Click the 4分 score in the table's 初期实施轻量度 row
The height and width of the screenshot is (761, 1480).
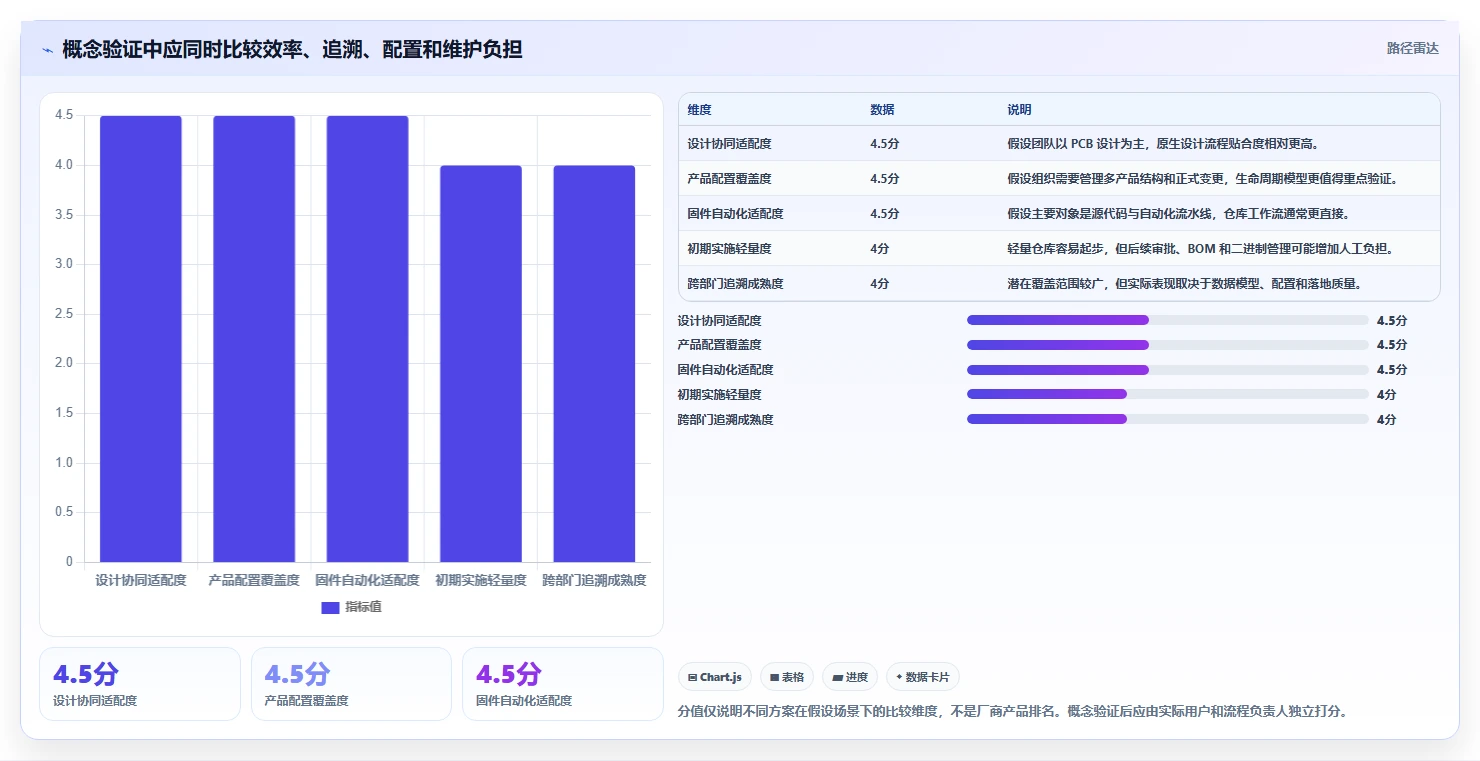[x=880, y=249]
